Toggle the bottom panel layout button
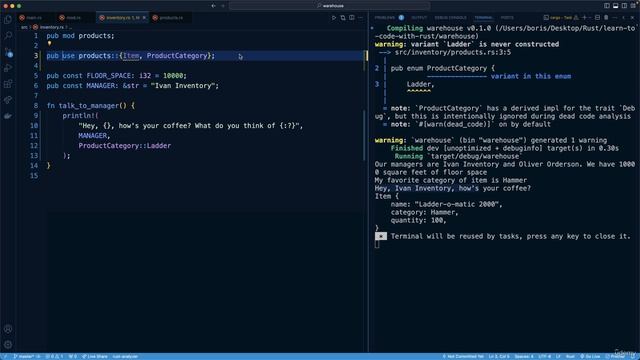This screenshot has width=640, height=360. pyautogui.click(x=616, y=6)
